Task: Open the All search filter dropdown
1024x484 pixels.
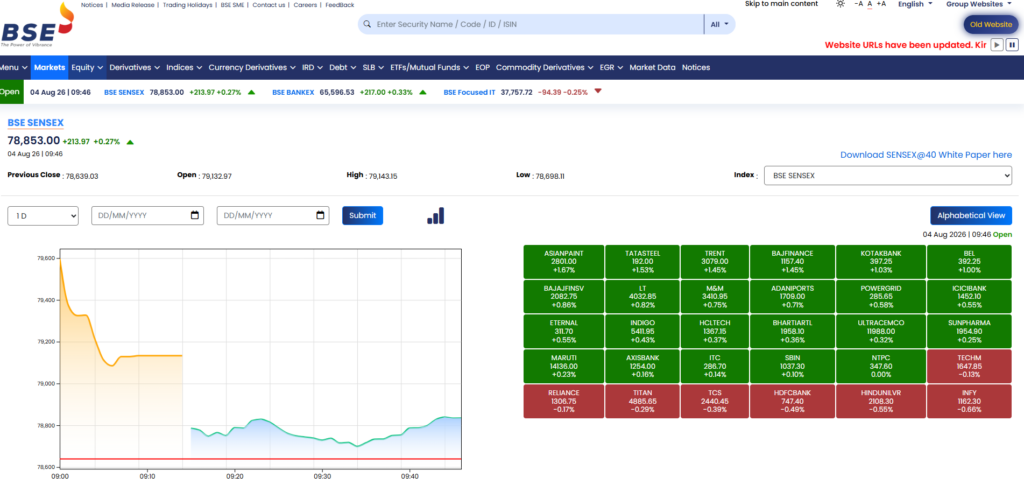Action: (719, 24)
